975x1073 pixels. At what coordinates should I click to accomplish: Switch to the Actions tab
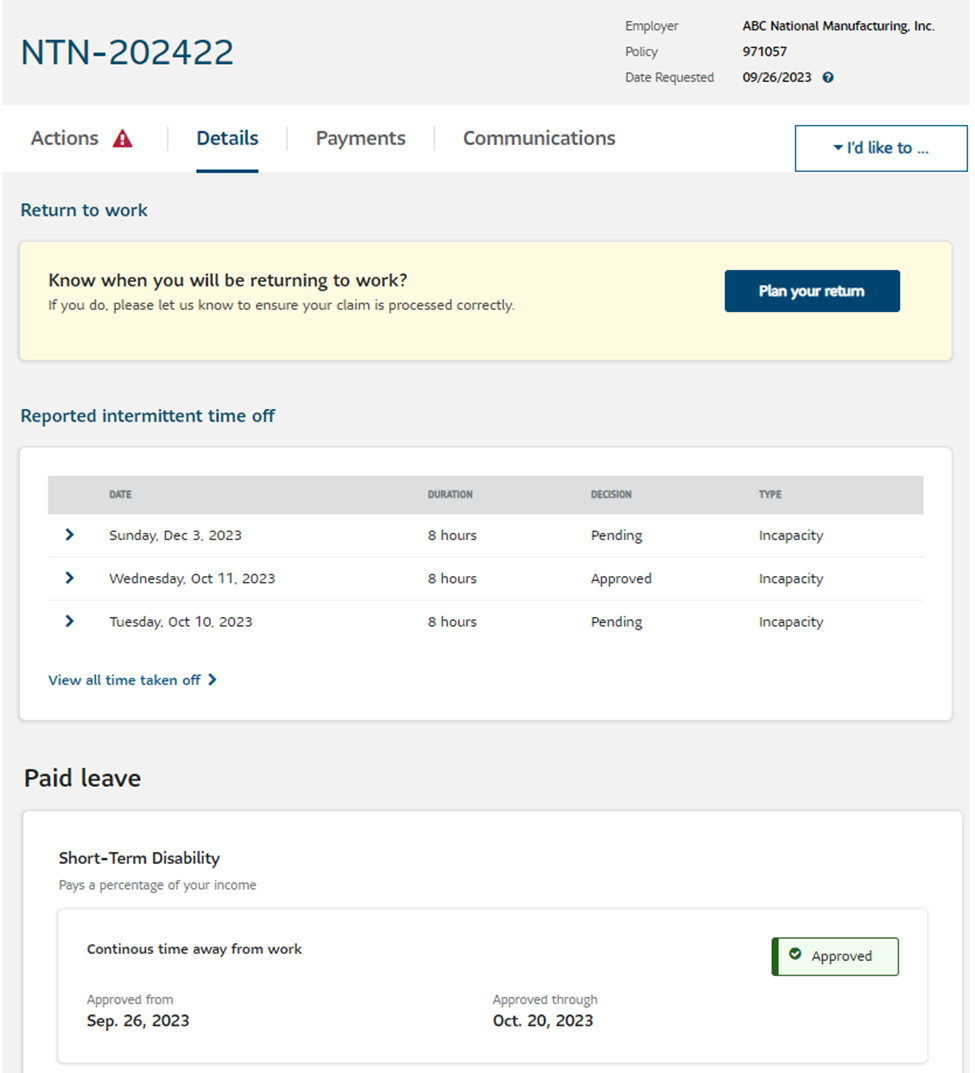[65, 139]
